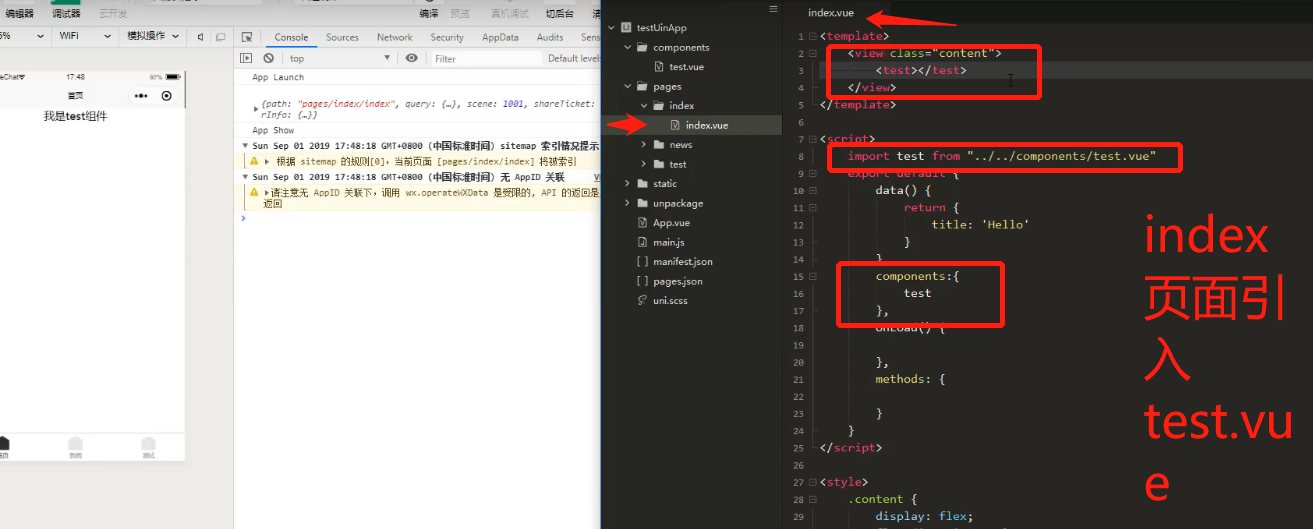Toggle the console sidebar panel icon
The width and height of the screenshot is (1313, 529).
[246, 58]
